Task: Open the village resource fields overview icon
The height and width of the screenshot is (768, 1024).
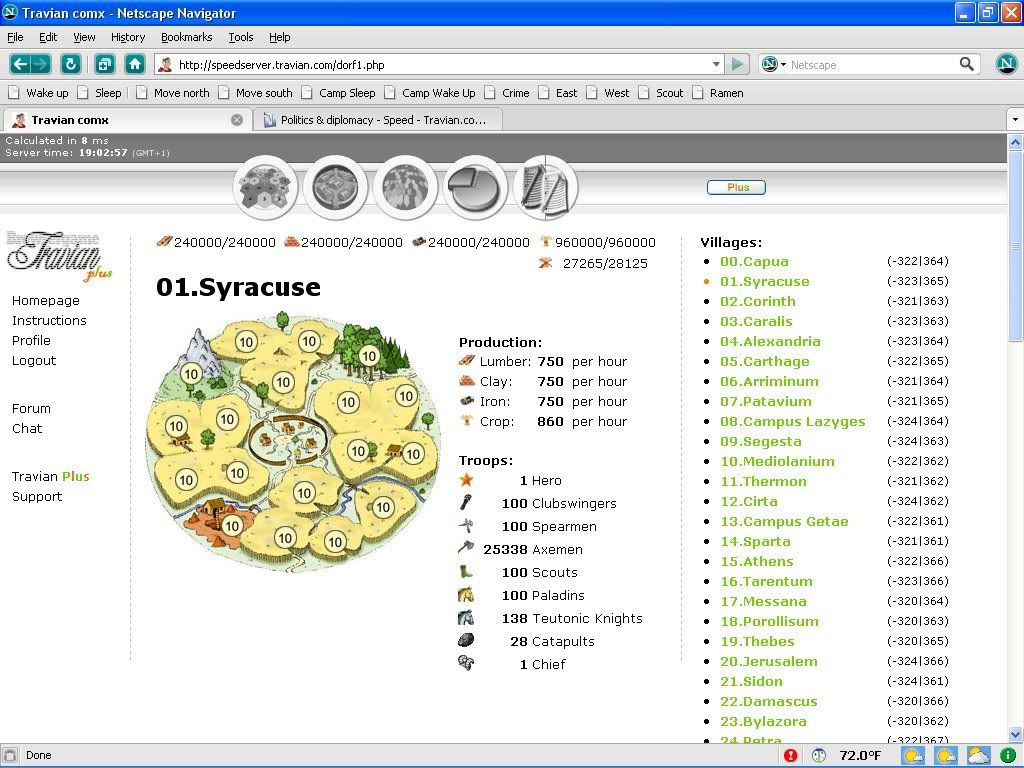Action: pyautogui.click(x=265, y=188)
